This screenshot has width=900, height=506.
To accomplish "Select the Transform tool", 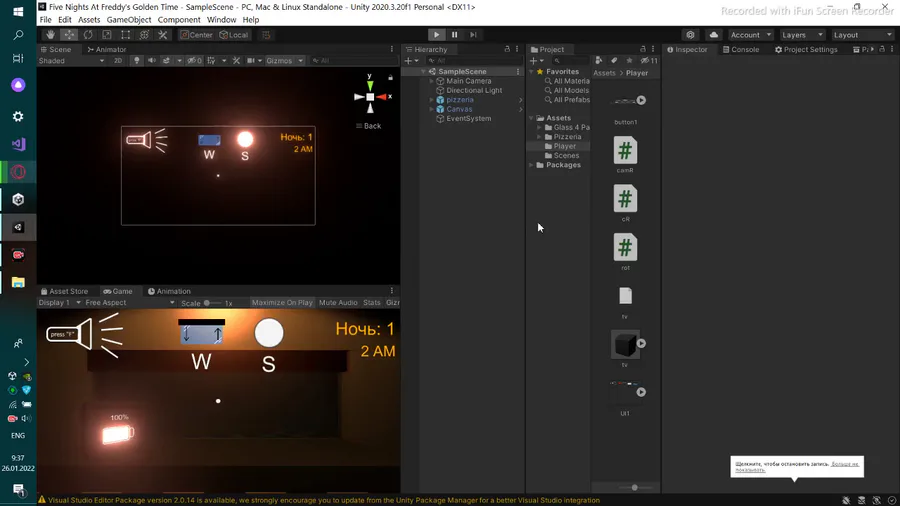I will 144,35.
